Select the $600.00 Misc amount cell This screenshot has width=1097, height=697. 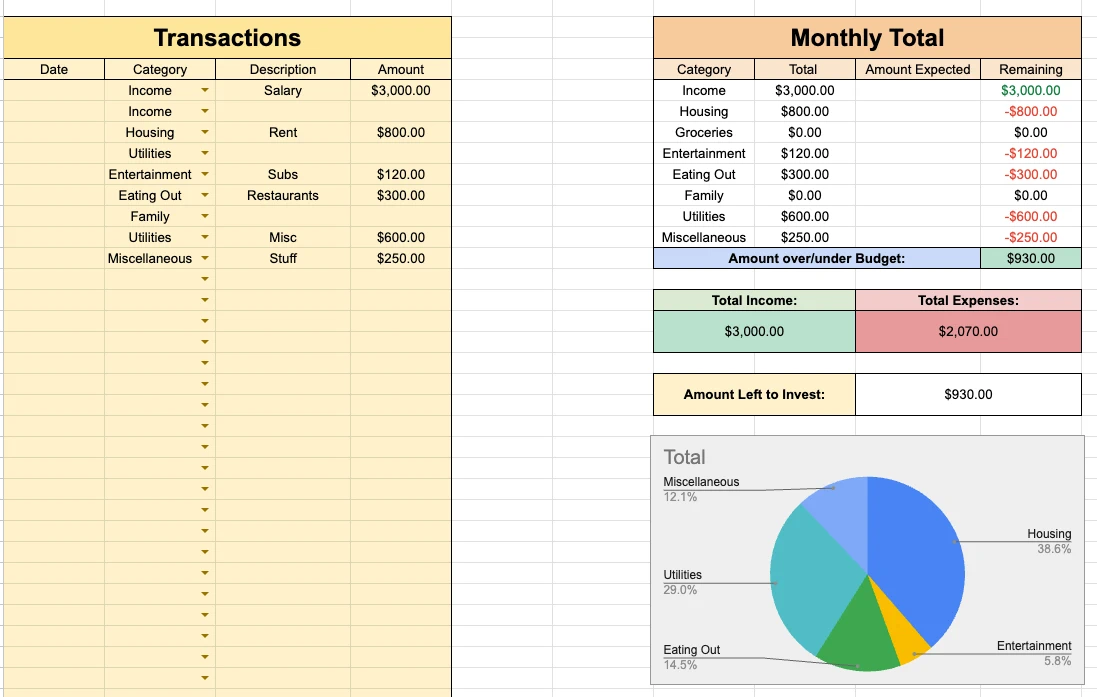coord(401,237)
